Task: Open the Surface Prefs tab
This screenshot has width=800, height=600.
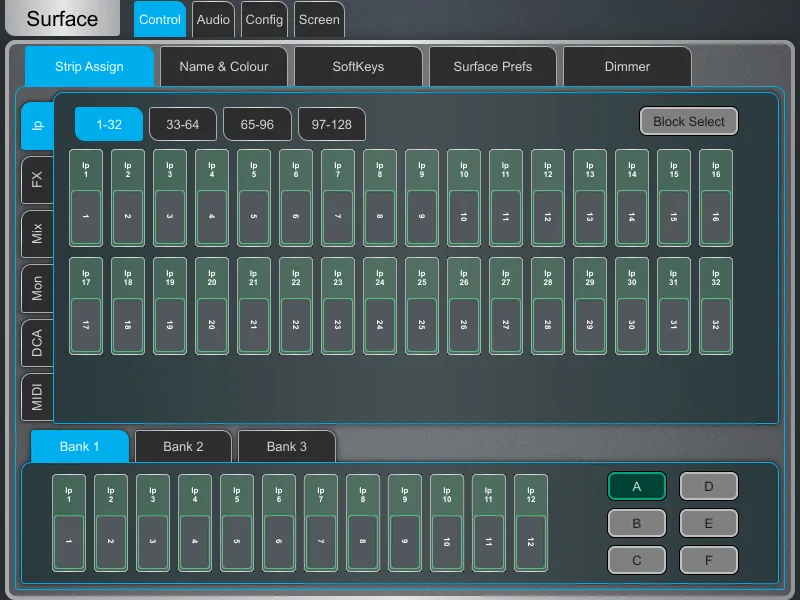Action: click(x=493, y=66)
